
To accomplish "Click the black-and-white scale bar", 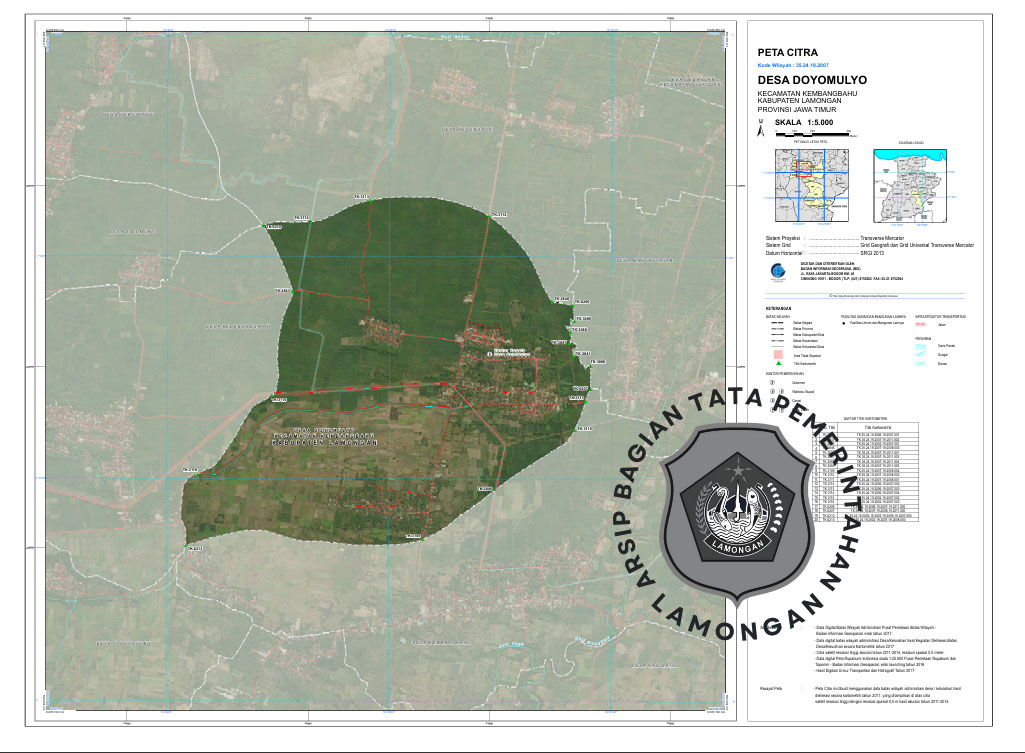I will pyautogui.click(x=810, y=133).
